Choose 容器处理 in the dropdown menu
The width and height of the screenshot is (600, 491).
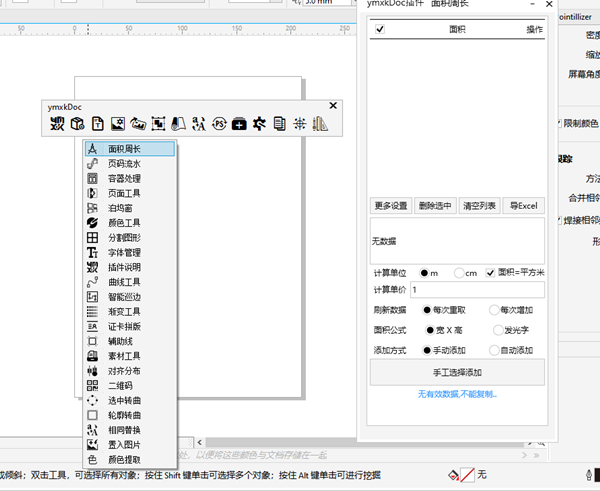coord(130,178)
